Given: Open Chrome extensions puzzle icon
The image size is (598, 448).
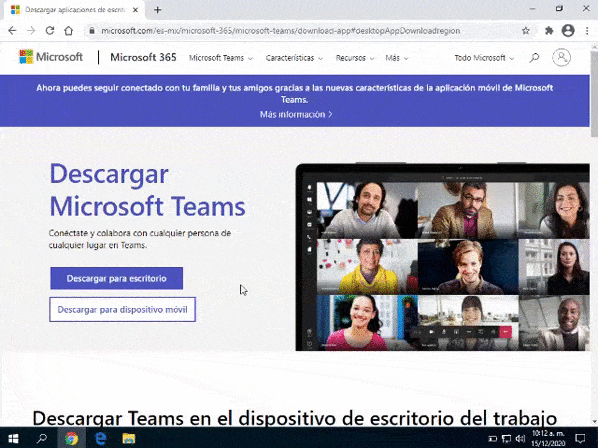Looking at the screenshot, I should (549, 31).
